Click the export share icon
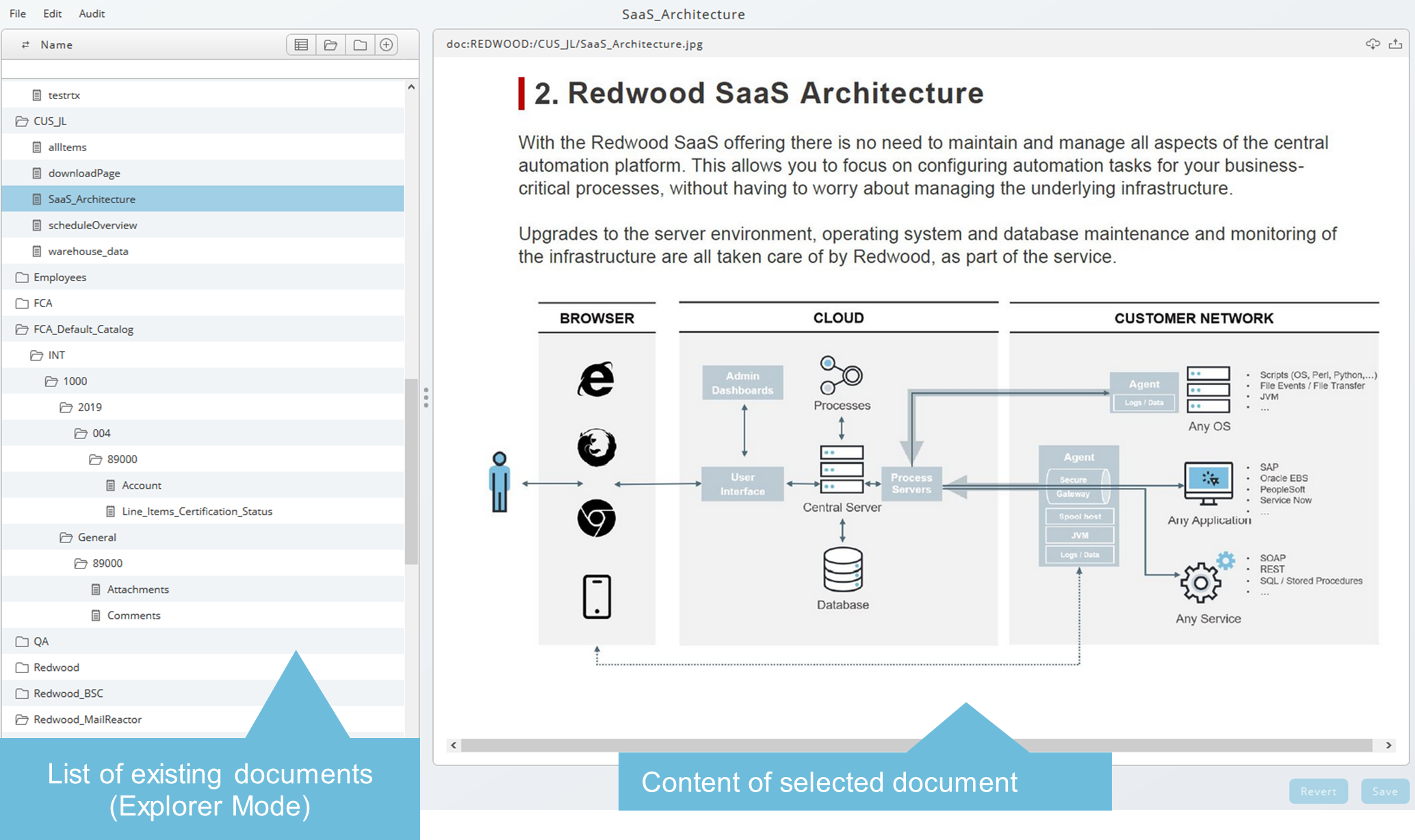Screen dimensions: 1415x840 [x=1395, y=44]
